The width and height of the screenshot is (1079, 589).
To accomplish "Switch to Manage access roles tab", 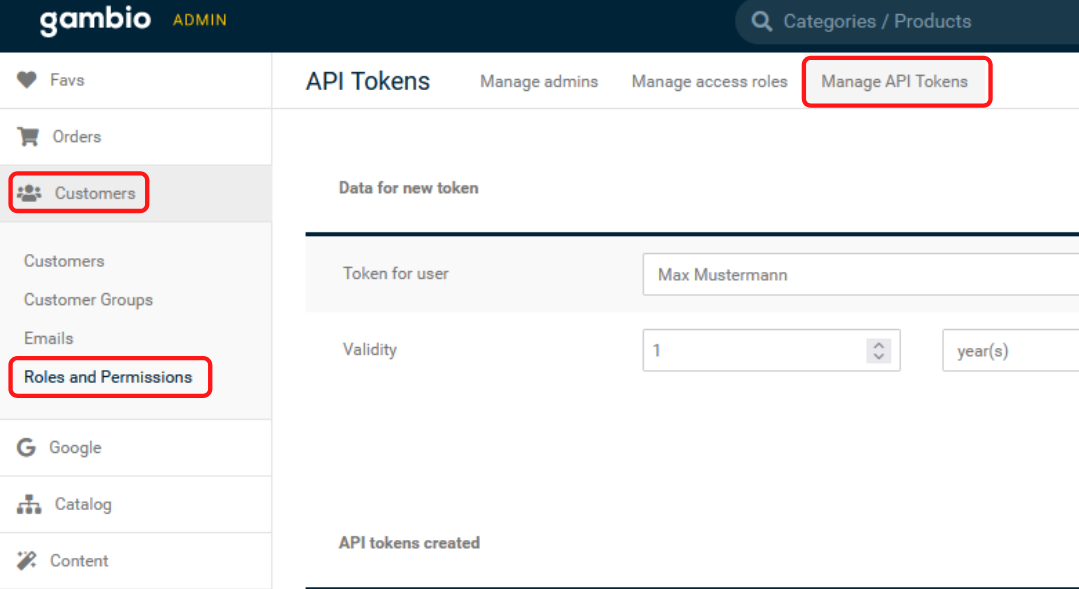I will coord(709,81).
